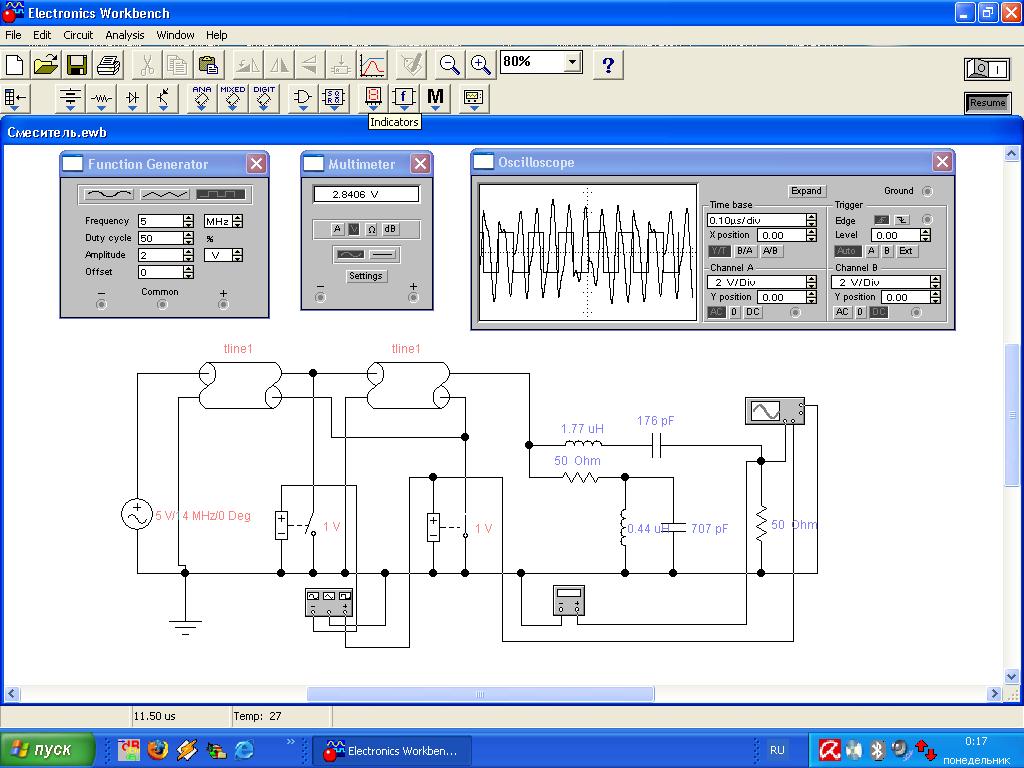Toggle the simulation power switch

[x=987, y=69]
